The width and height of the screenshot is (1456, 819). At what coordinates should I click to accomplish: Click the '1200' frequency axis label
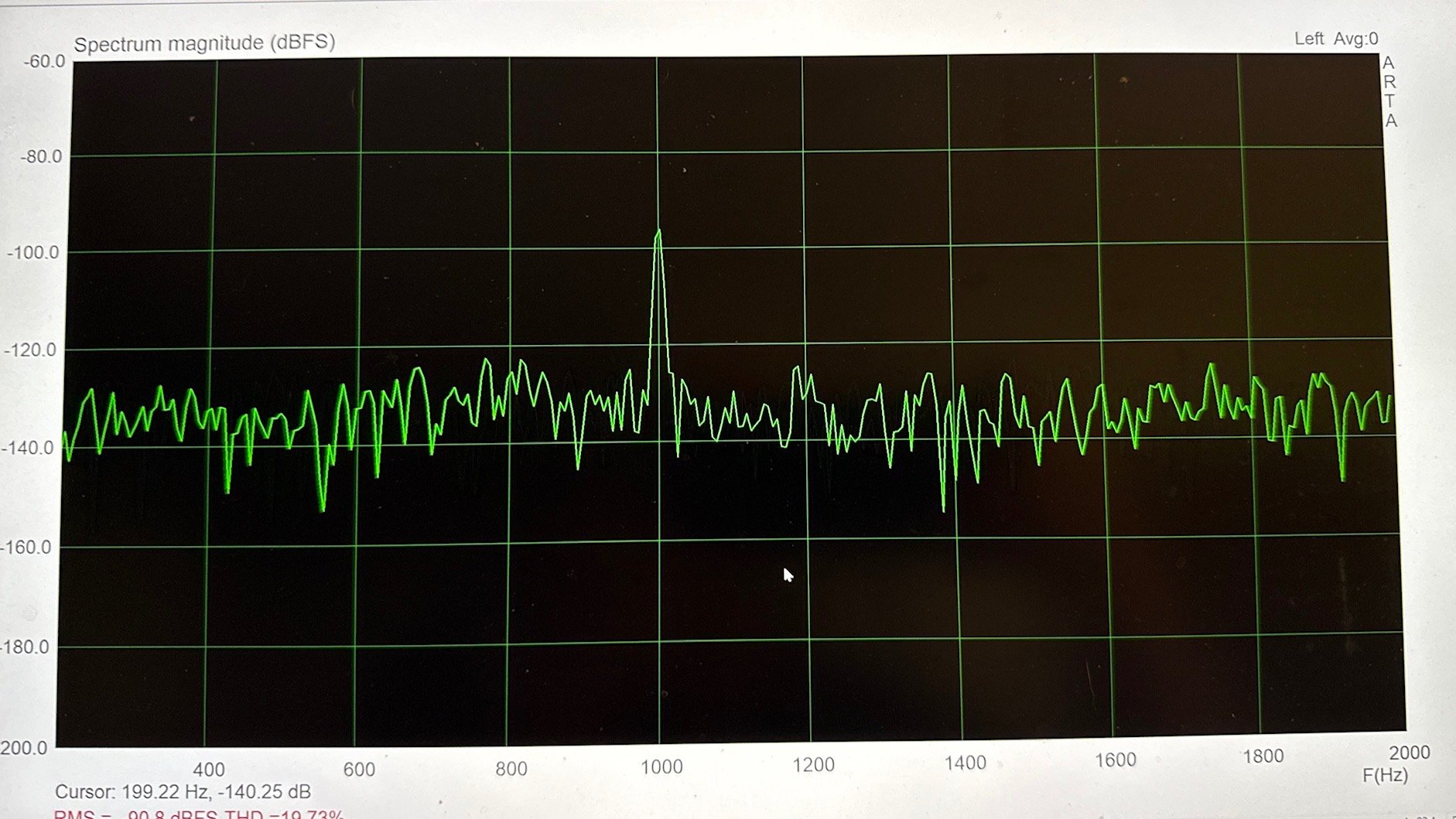pyautogui.click(x=814, y=765)
